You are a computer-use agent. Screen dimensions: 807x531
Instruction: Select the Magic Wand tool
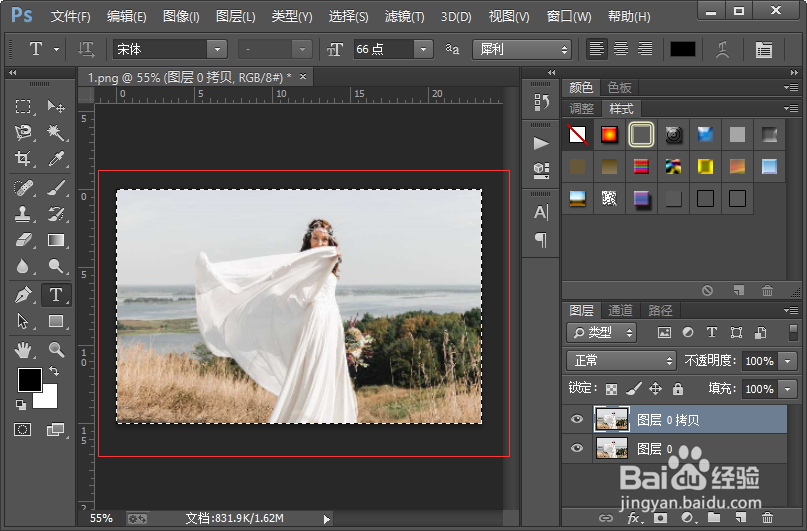tap(56, 132)
